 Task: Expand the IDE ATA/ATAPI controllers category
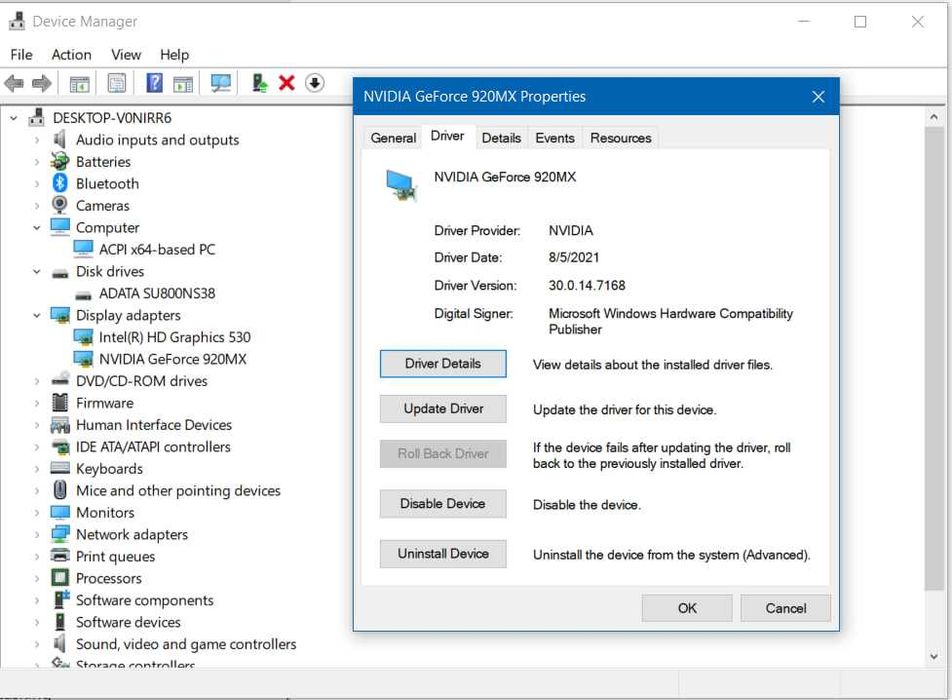tap(36, 447)
